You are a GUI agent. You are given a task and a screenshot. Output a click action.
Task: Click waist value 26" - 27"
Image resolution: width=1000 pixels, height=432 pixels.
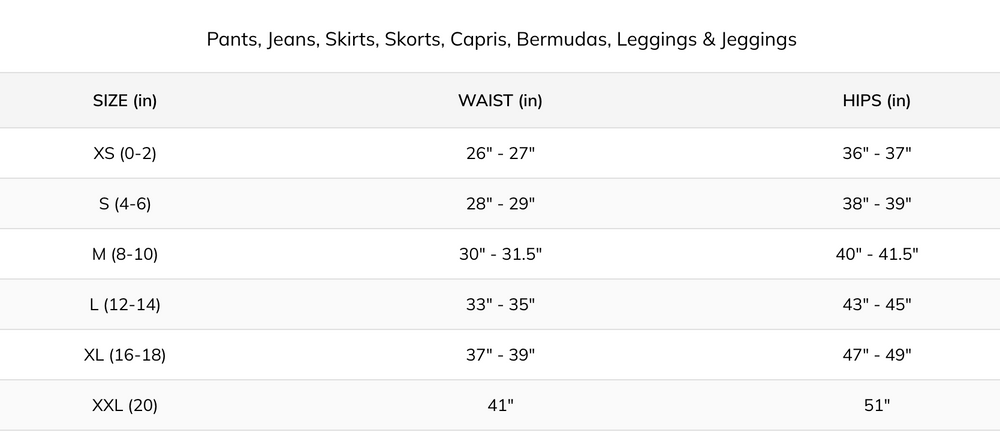[x=500, y=153]
